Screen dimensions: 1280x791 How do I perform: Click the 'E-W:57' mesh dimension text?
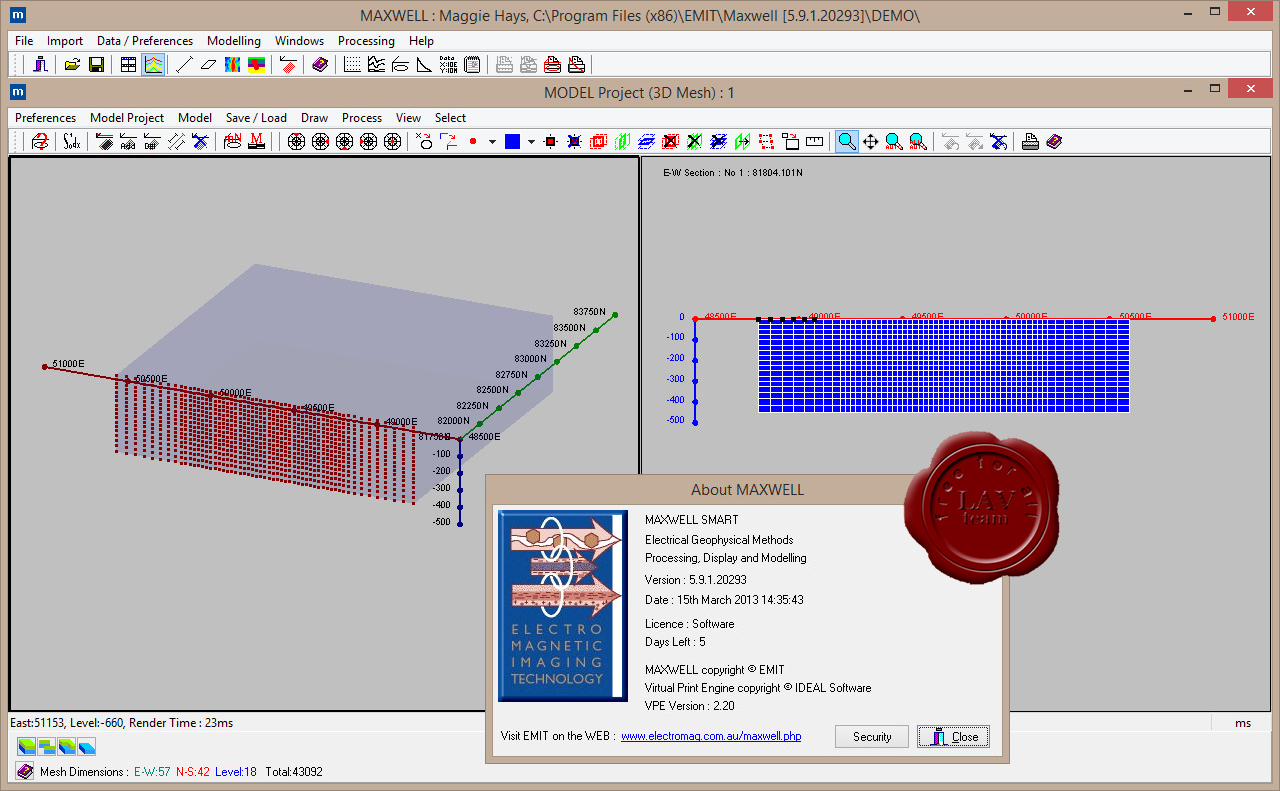(152, 772)
